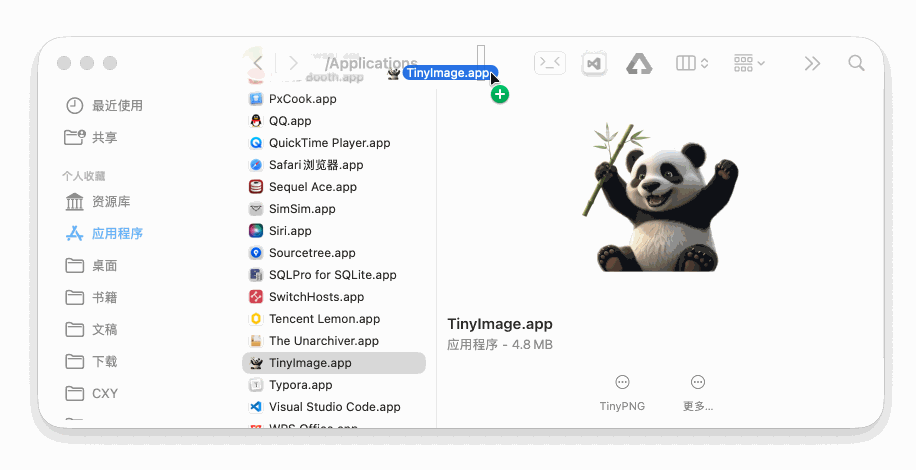Click the QQ penguin icon
This screenshot has height=470, width=916.
tap(255, 121)
